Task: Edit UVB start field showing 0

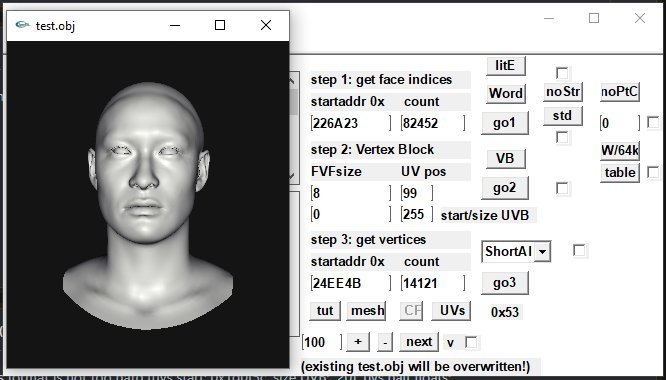Action: [351, 214]
